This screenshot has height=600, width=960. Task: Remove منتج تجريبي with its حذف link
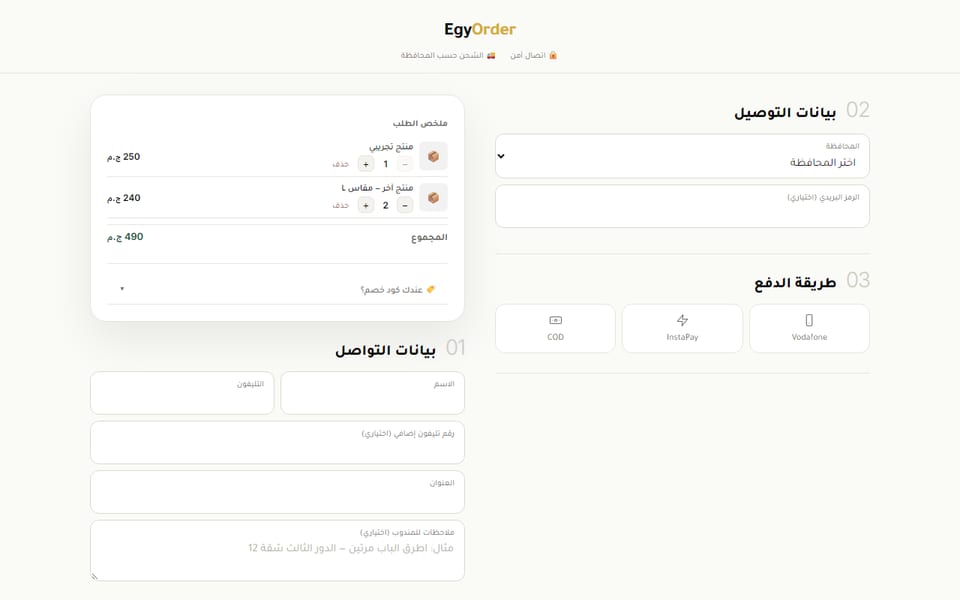[x=340, y=164]
